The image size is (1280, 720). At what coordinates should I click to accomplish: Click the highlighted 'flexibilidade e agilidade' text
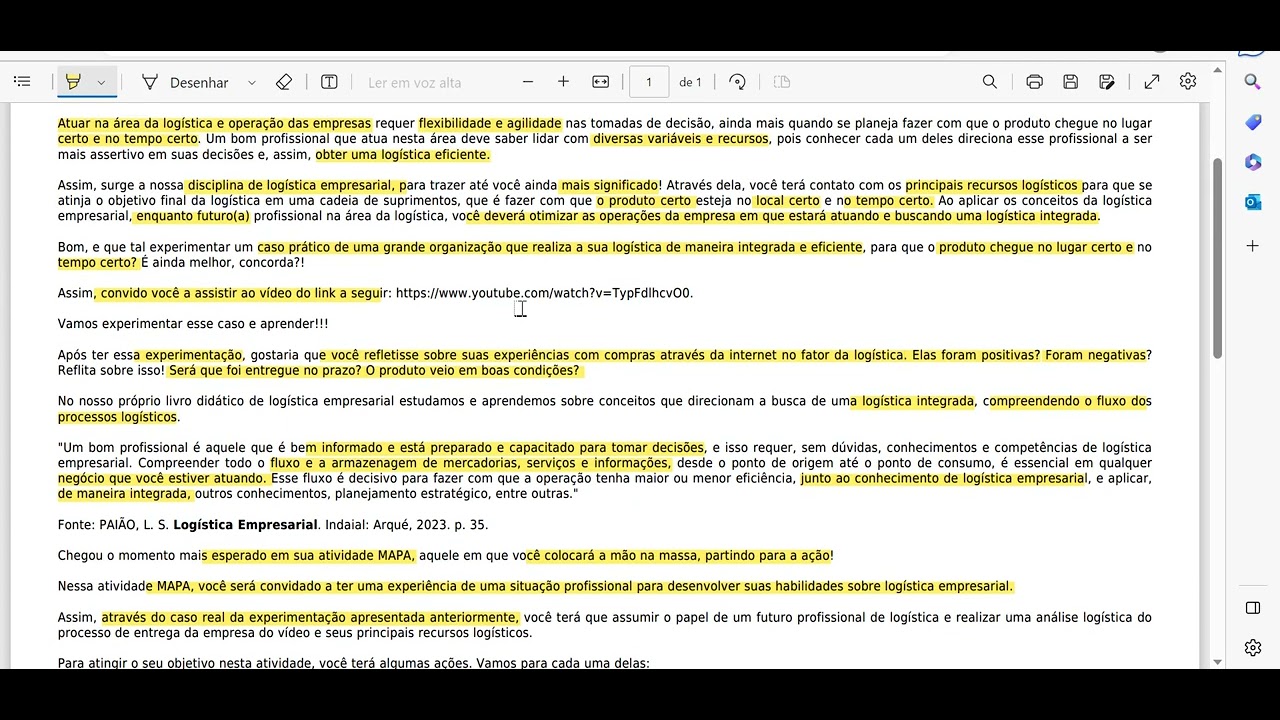tap(490, 124)
